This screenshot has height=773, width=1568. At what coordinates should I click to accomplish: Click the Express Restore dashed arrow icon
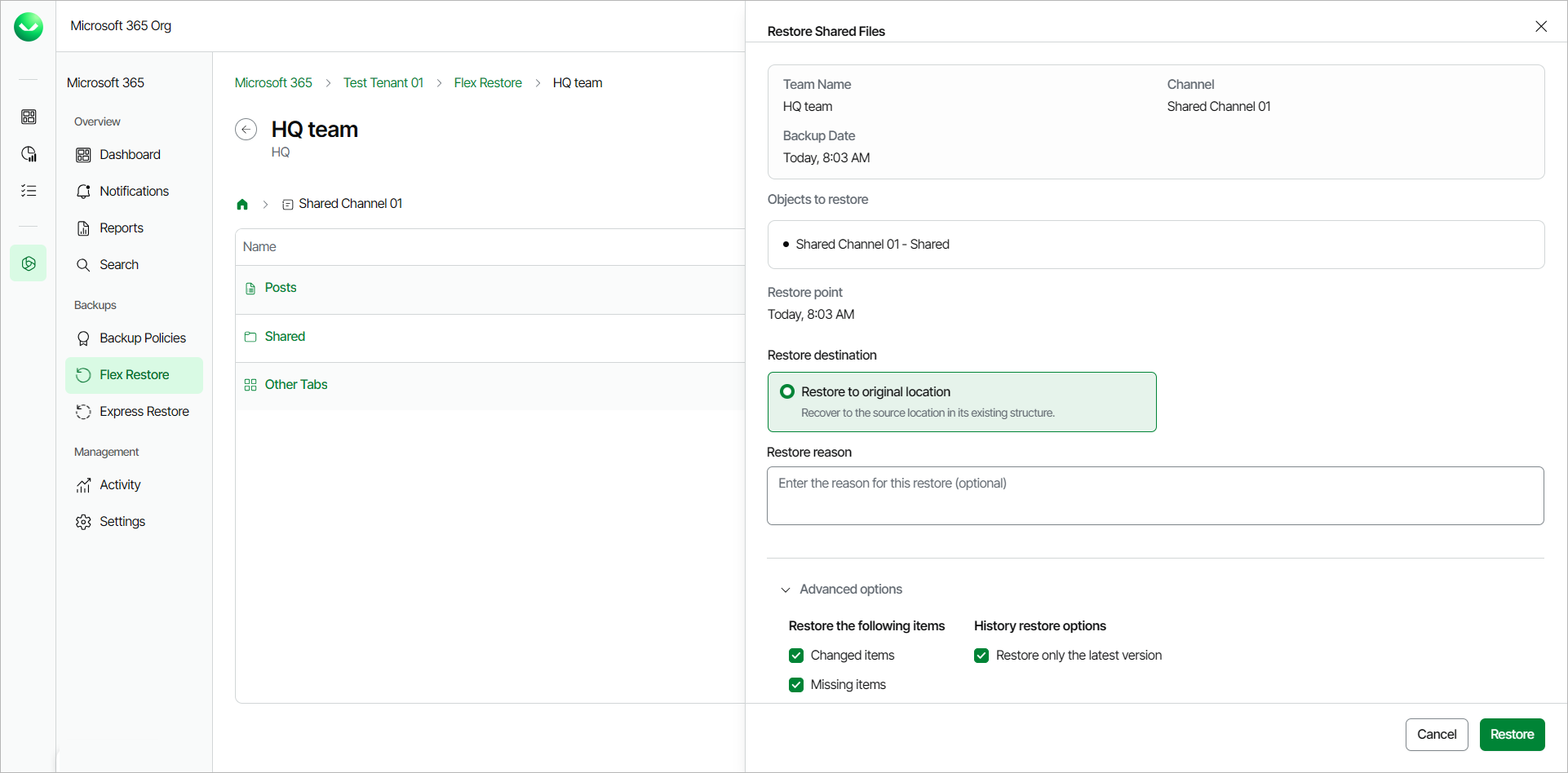pyautogui.click(x=83, y=412)
